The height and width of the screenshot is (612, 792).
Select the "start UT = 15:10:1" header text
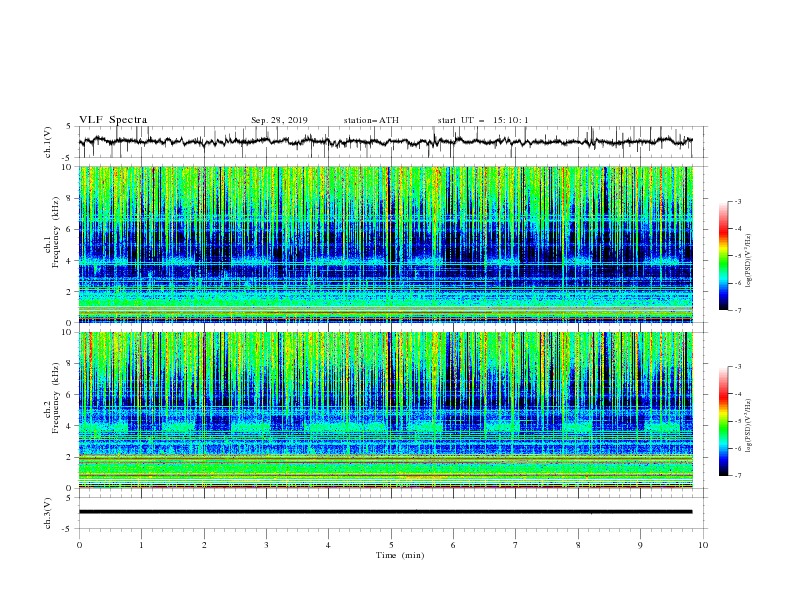(x=483, y=120)
